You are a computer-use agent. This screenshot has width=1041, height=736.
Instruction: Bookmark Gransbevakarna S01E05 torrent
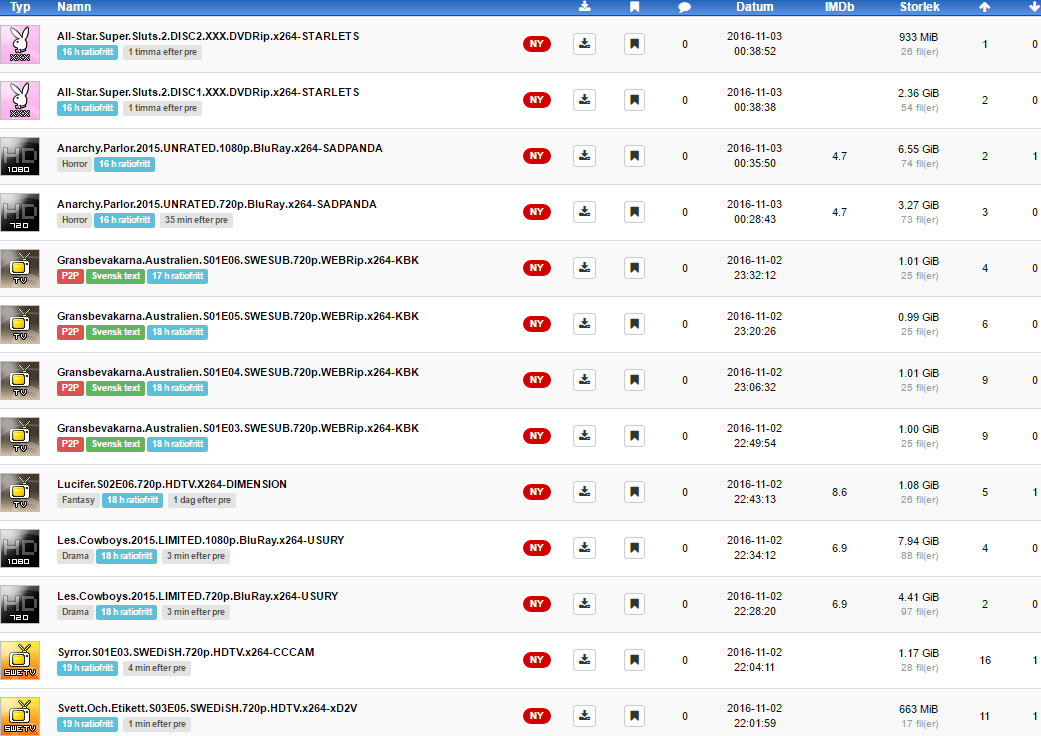635,324
